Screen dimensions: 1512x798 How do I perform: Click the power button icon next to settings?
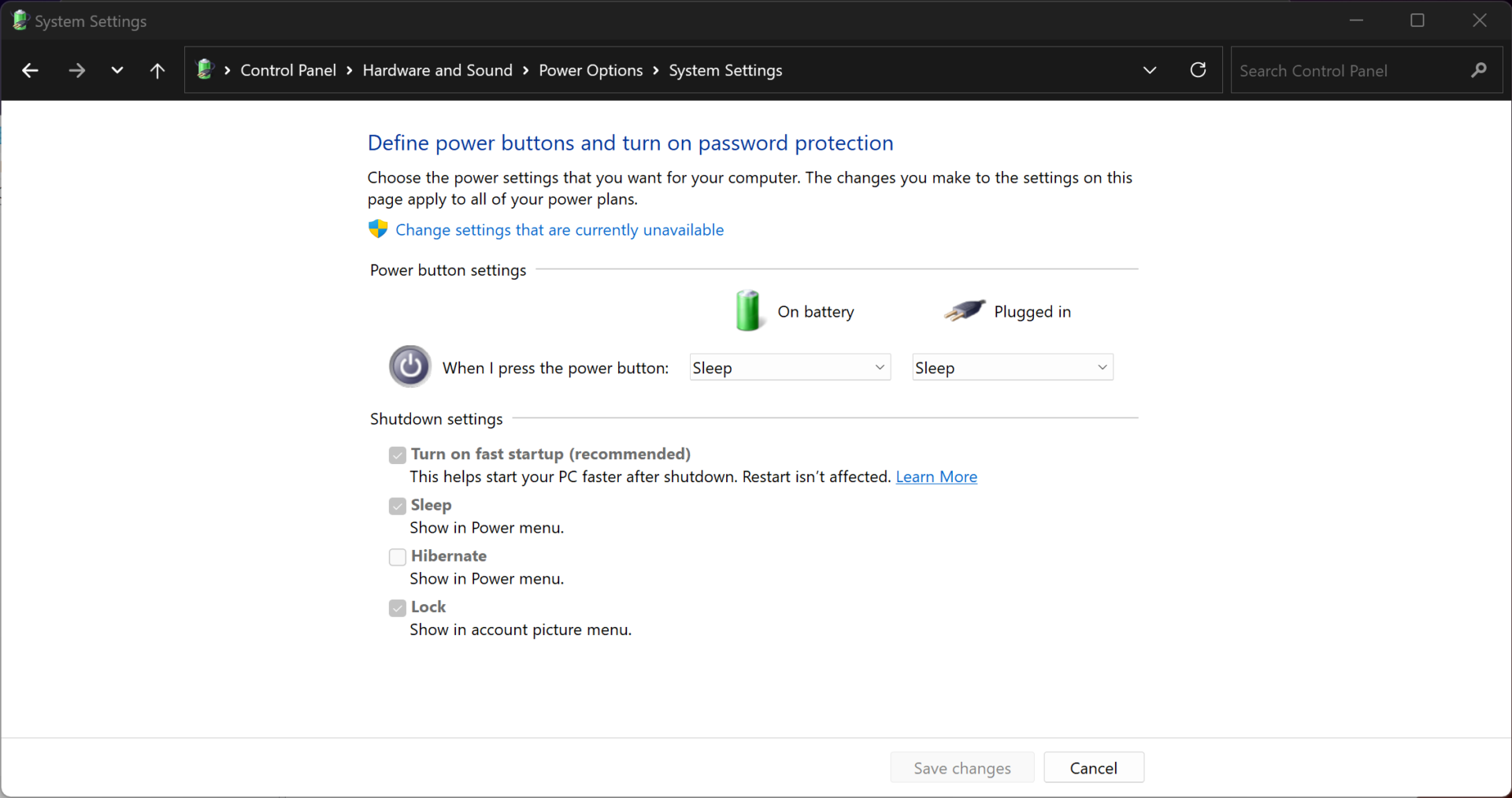pyautogui.click(x=409, y=366)
